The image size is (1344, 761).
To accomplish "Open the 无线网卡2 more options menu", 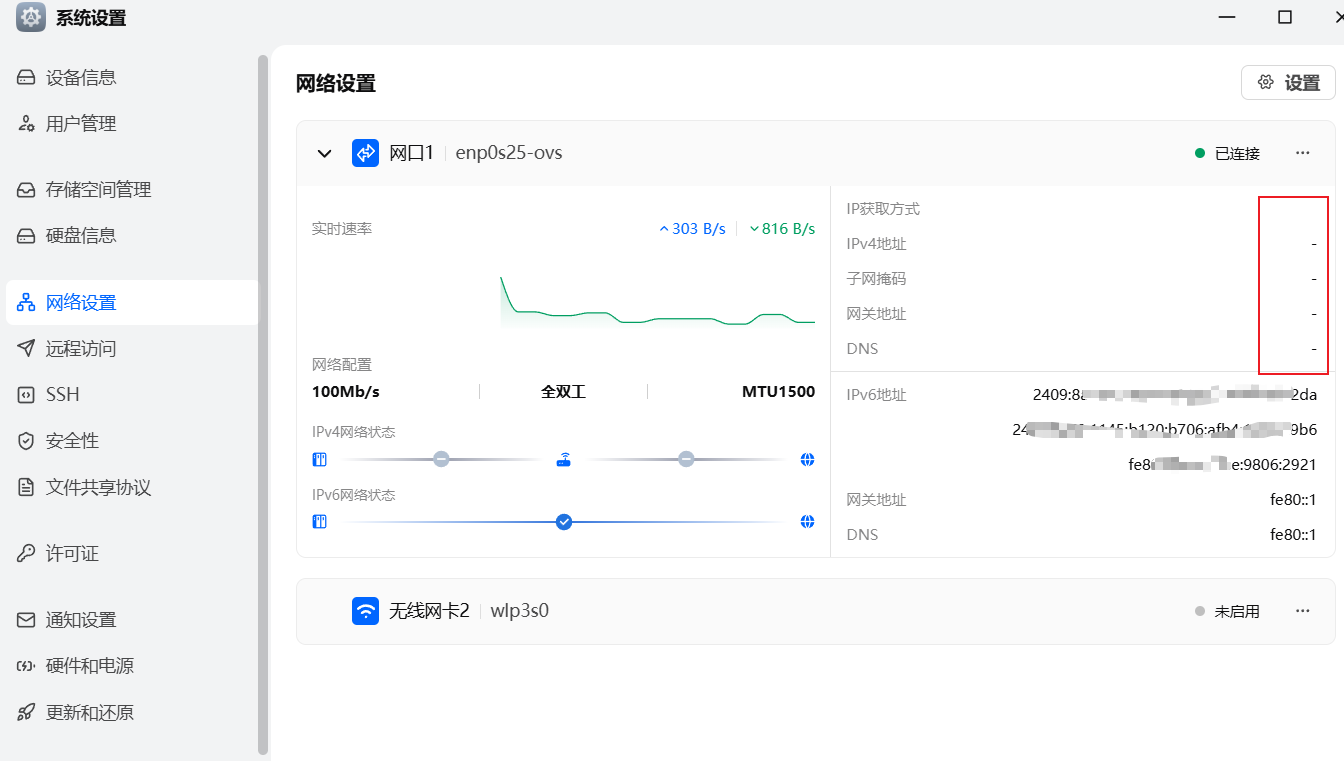I will 1302,611.
